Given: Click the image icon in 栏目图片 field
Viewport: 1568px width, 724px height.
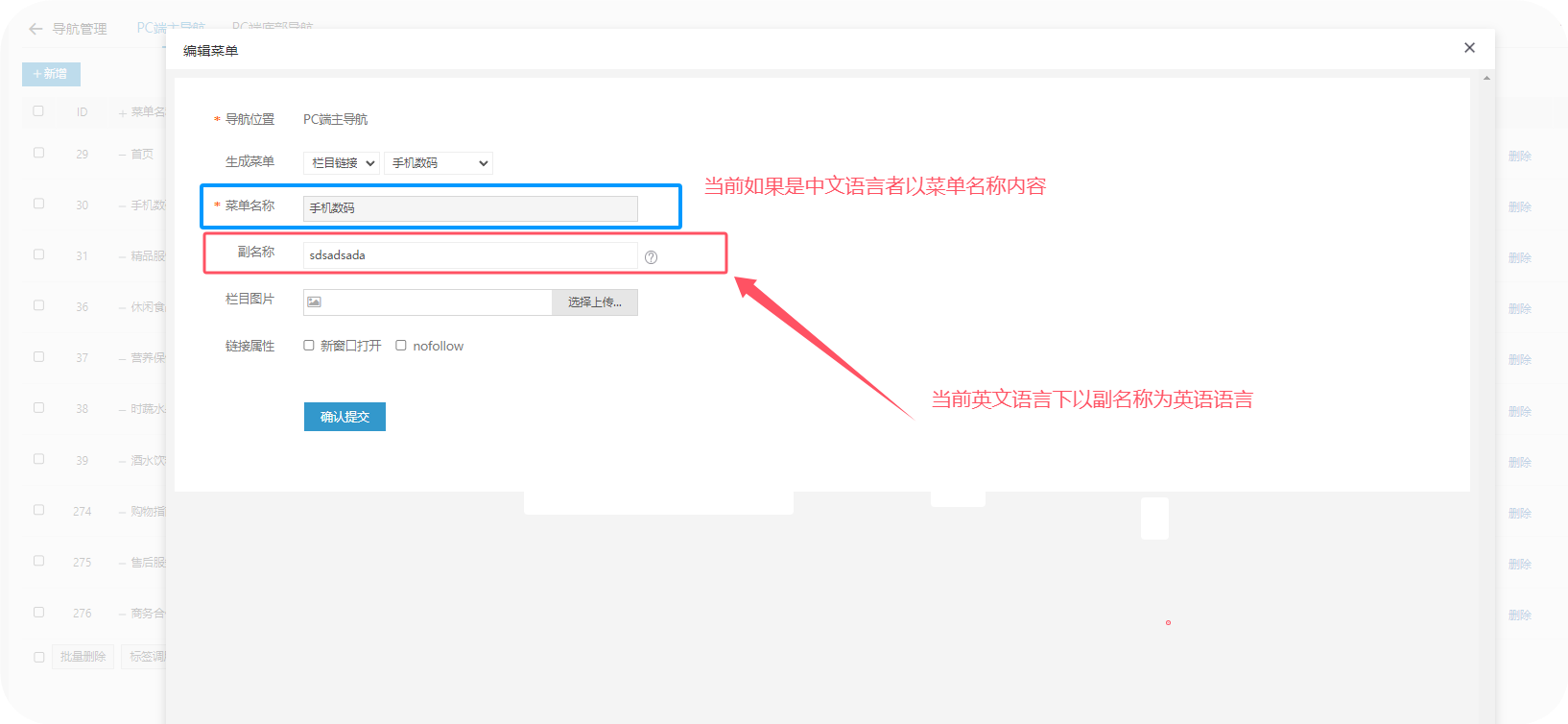Looking at the screenshot, I should coord(314,302).
